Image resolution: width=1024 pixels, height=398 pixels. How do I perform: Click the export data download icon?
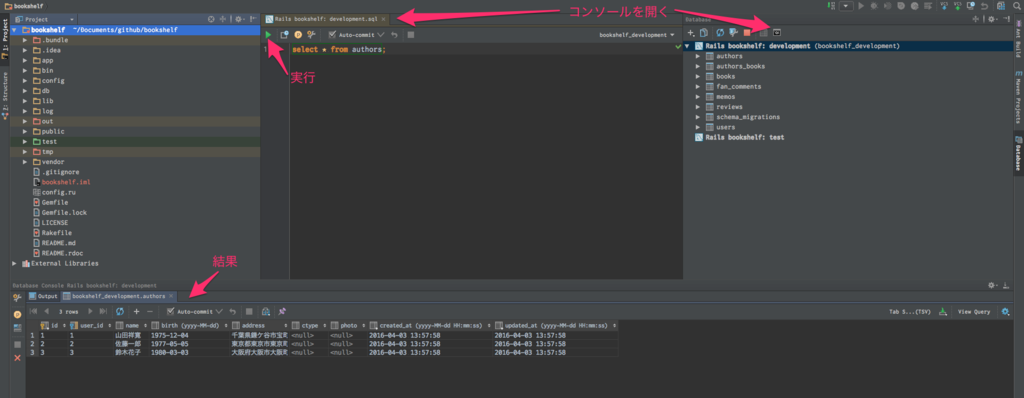click(942, 312)
